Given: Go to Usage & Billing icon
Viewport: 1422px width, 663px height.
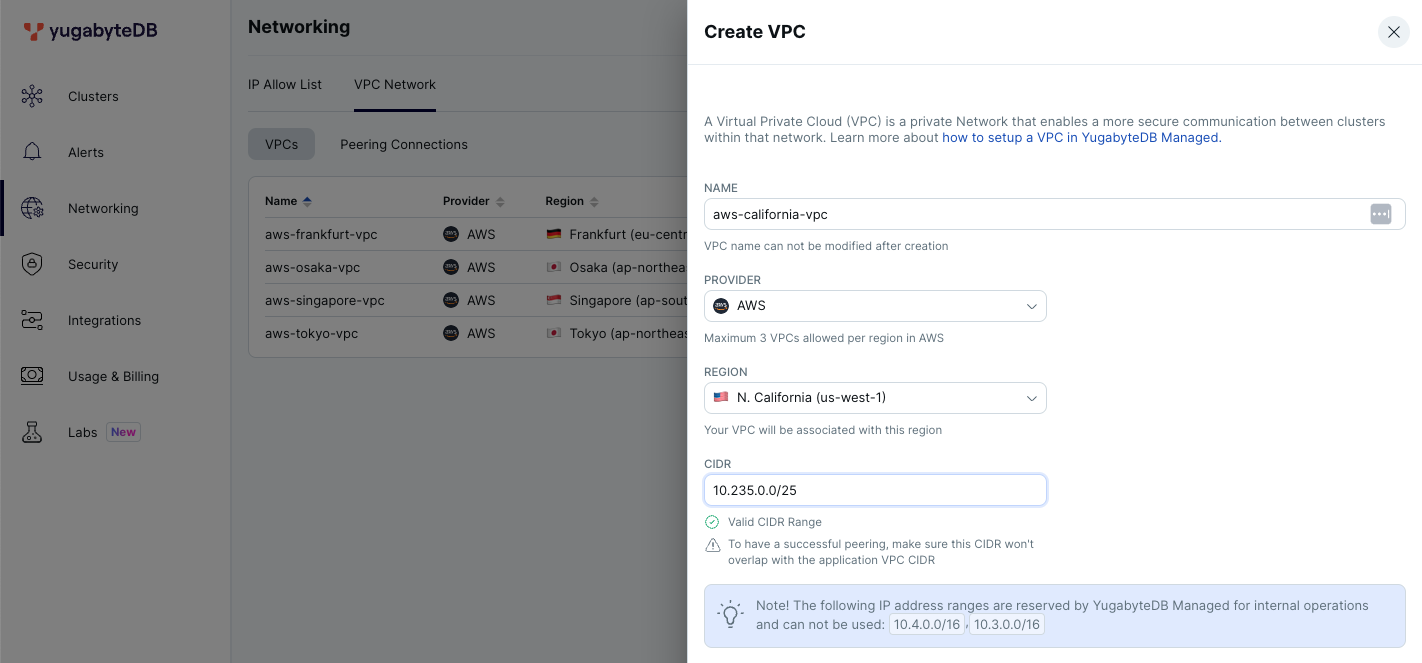Looking at the screenshot, I should coord(32,376).
